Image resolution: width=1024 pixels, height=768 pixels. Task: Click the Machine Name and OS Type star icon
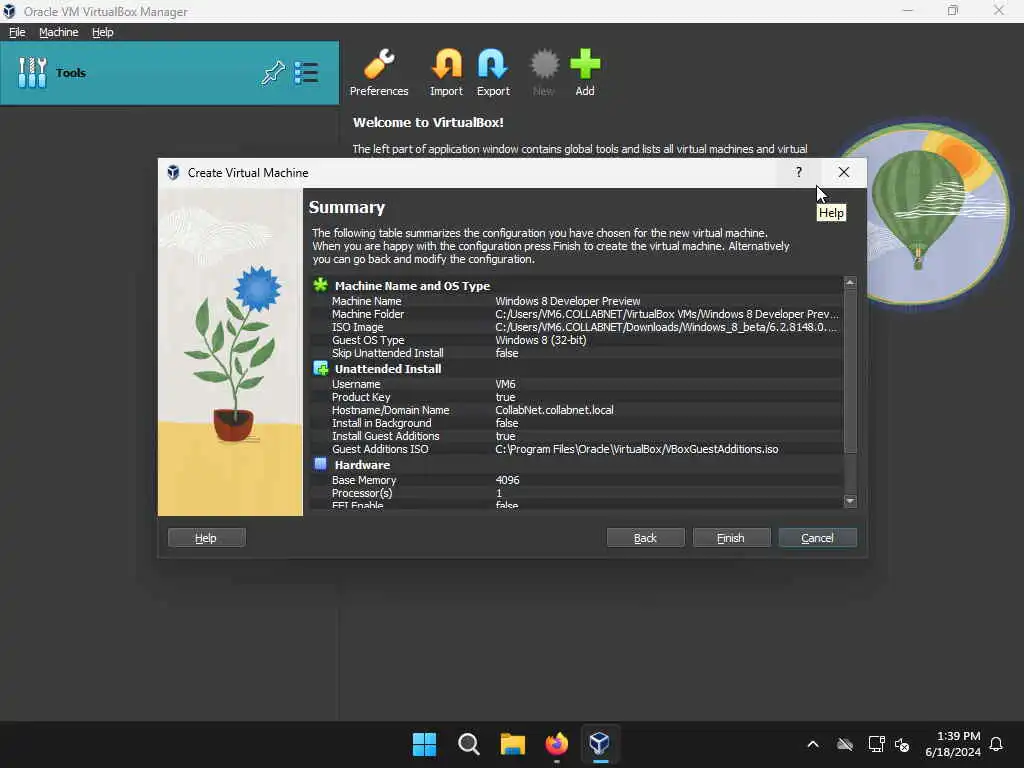coord(320,285)
